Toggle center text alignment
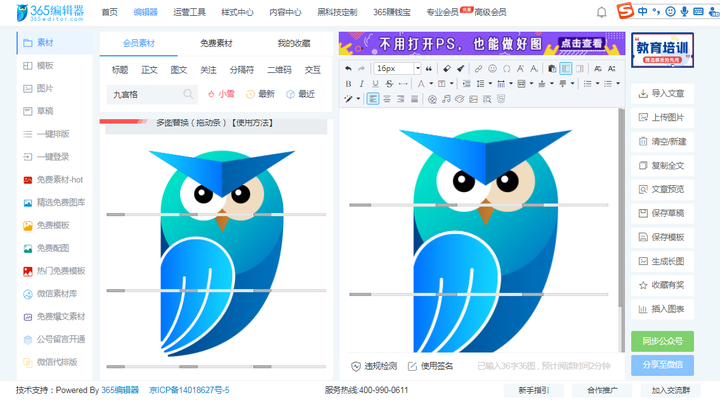Viewport: 720px width, 400px height. (387, 99)
